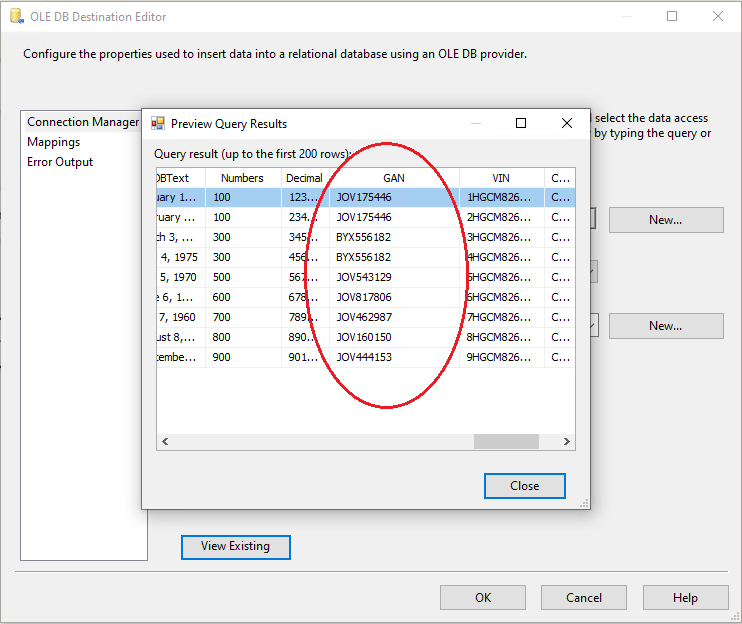Click the upper New... button
This screenshot has width=742, height=624.
(x=665, y=220)
